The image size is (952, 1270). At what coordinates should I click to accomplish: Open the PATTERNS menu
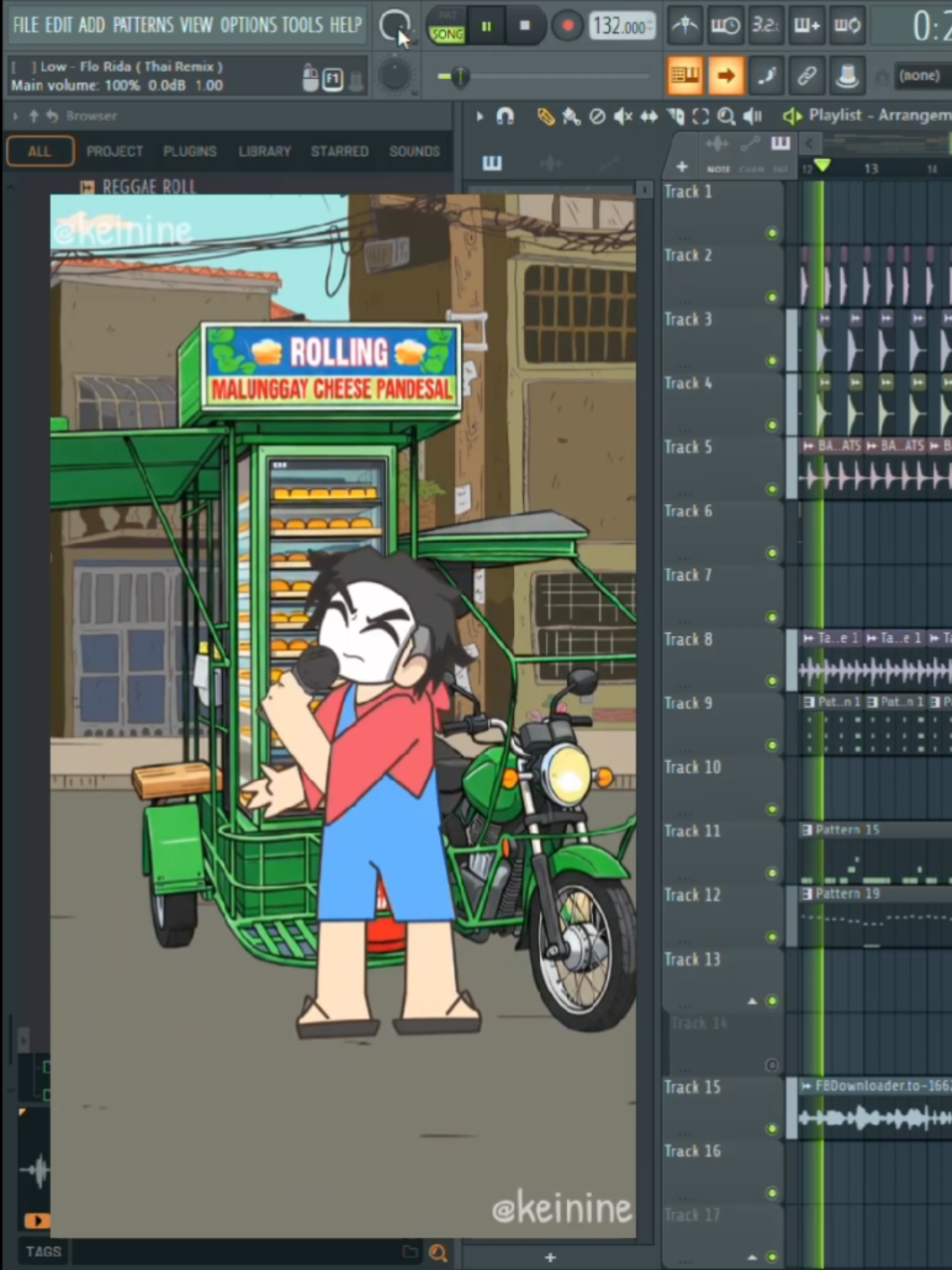[143, 25]
